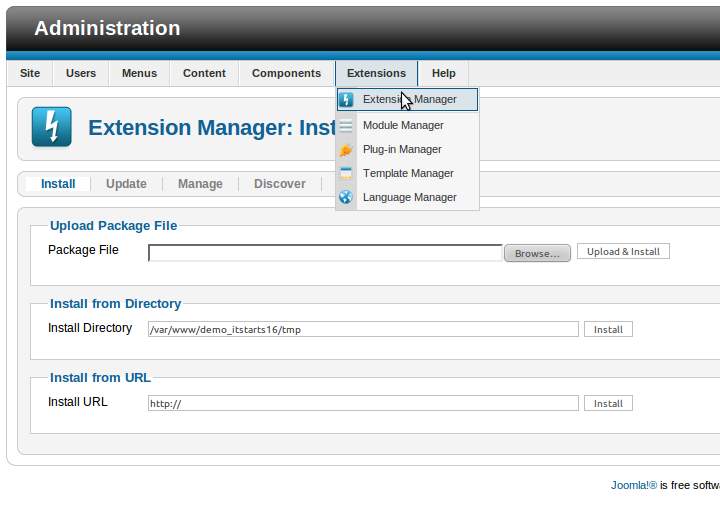Click the Module Manager menu icon
Viewport: 720px width, 517px height.
point(346,126)
